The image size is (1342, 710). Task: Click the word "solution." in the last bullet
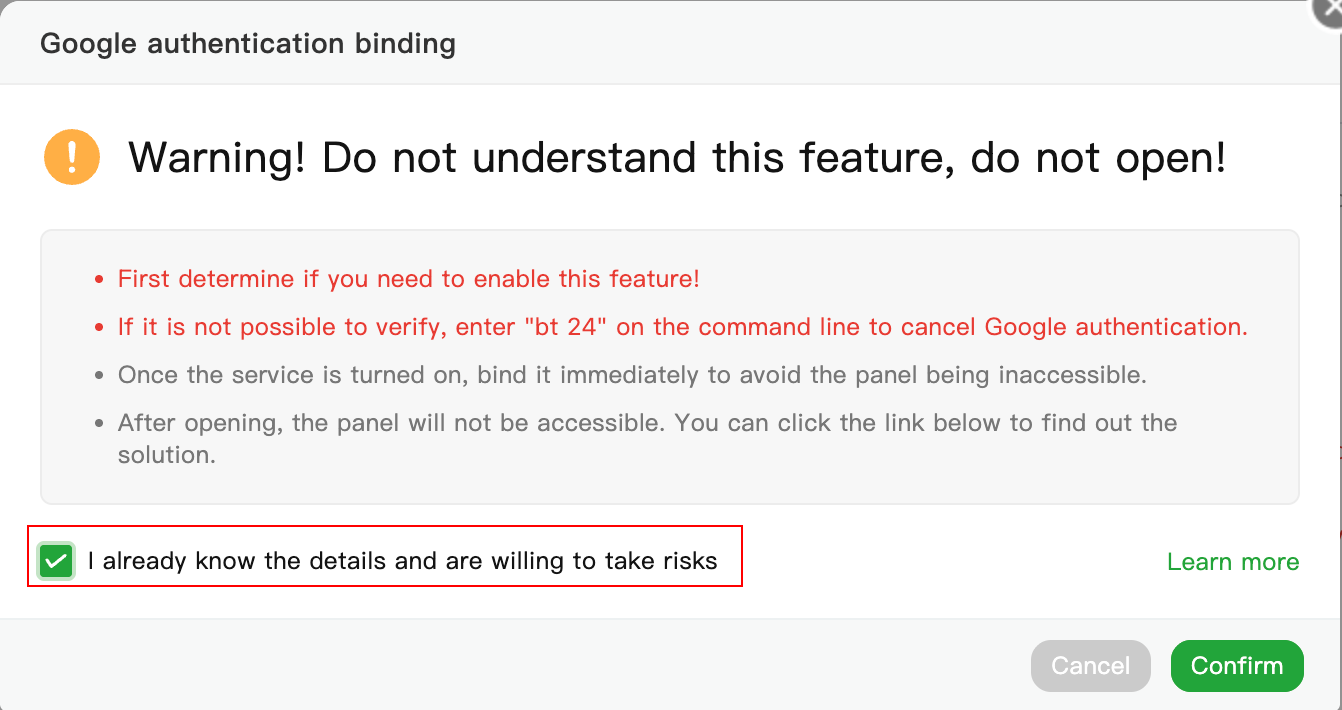(x=167, y=455)
